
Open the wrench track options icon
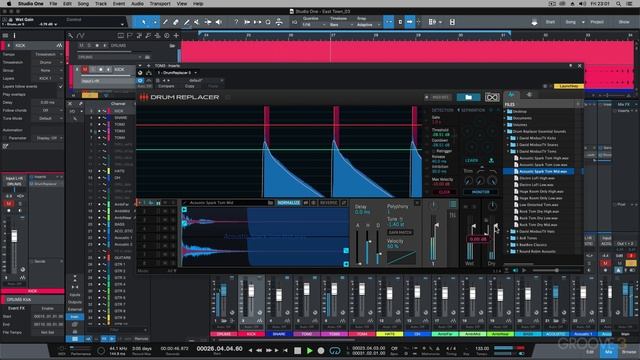[x=71, y=36]
